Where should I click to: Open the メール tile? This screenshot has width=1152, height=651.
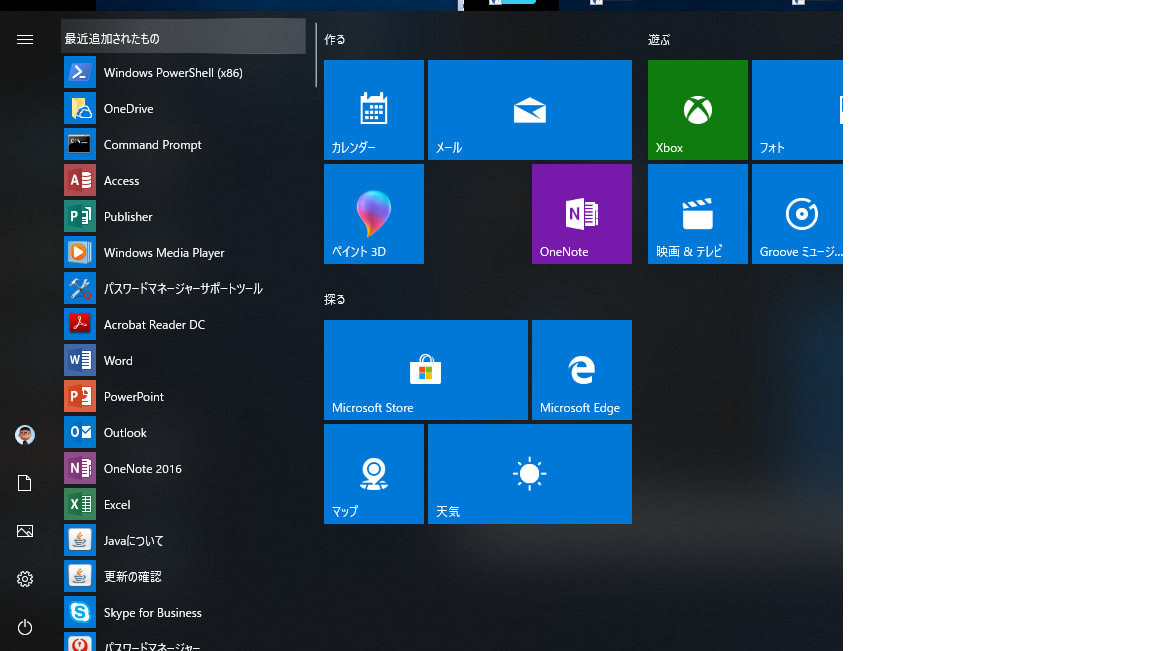530,110
